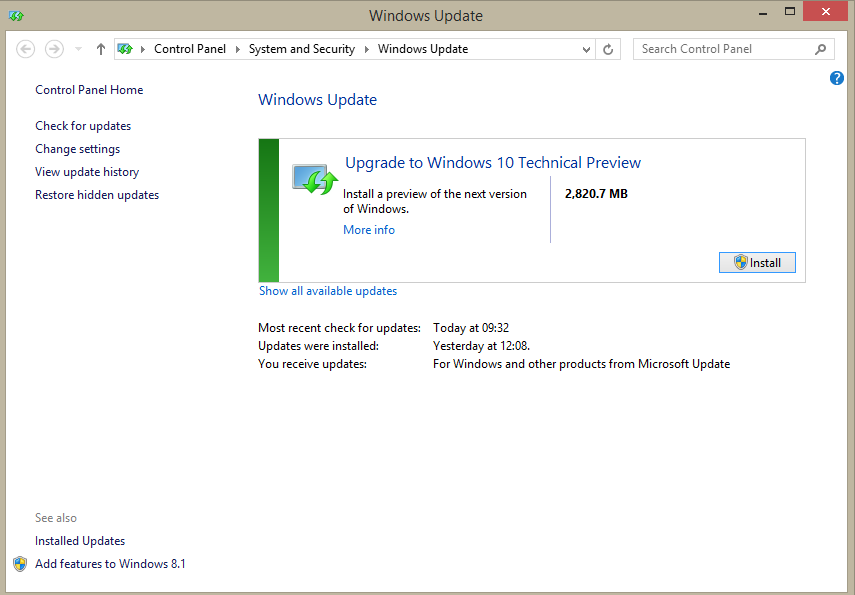
Task: Close the Windows Update window
Action: [826, 11]
